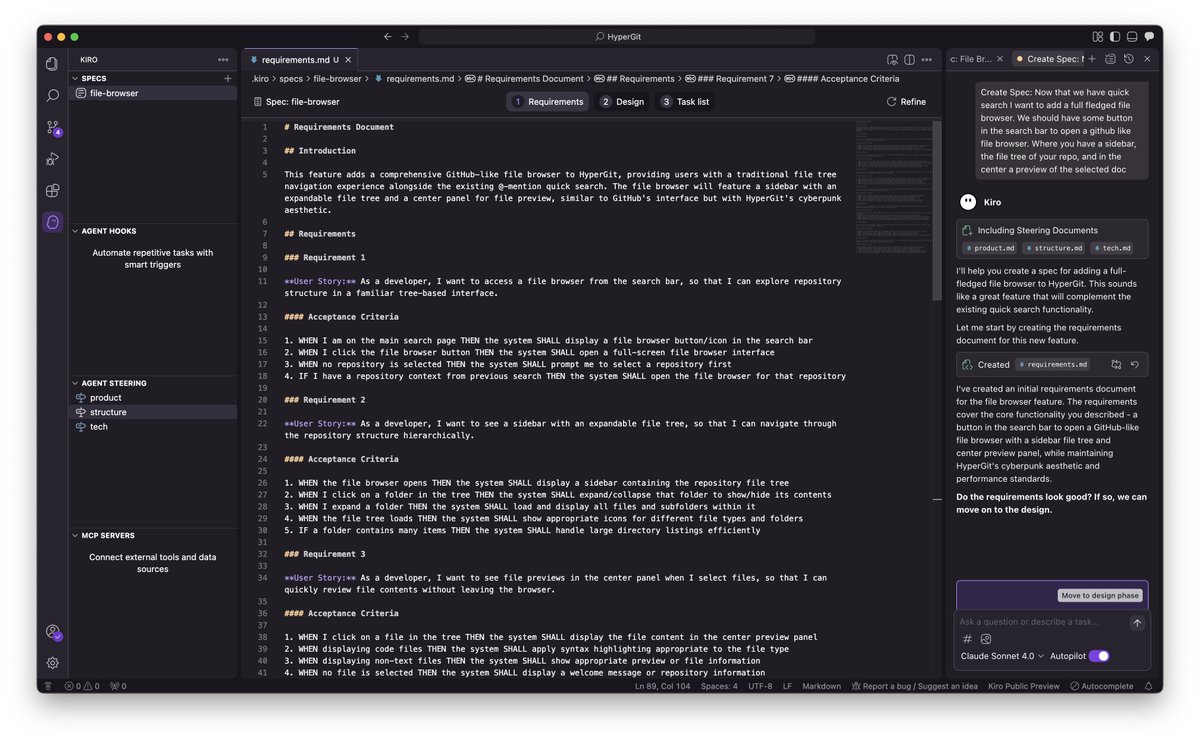This screenshot has width=1200, height=742.
Task: Toggle the bottom panel from title bar
Action: coord(1132,36)
